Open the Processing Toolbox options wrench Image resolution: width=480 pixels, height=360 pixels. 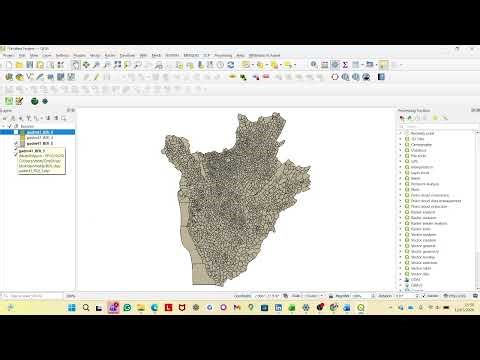[x=445, y=118]
